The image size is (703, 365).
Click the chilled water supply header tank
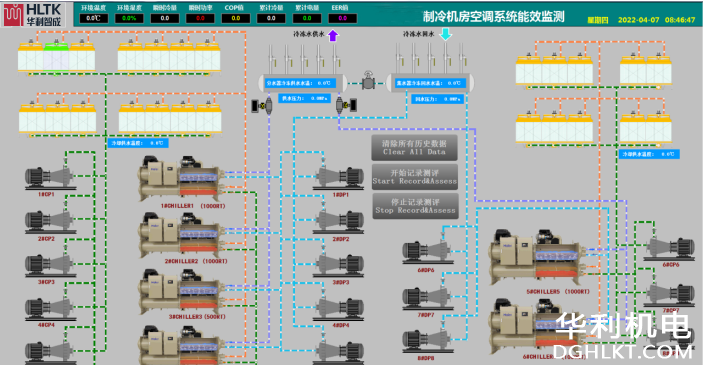coord(303,83)
